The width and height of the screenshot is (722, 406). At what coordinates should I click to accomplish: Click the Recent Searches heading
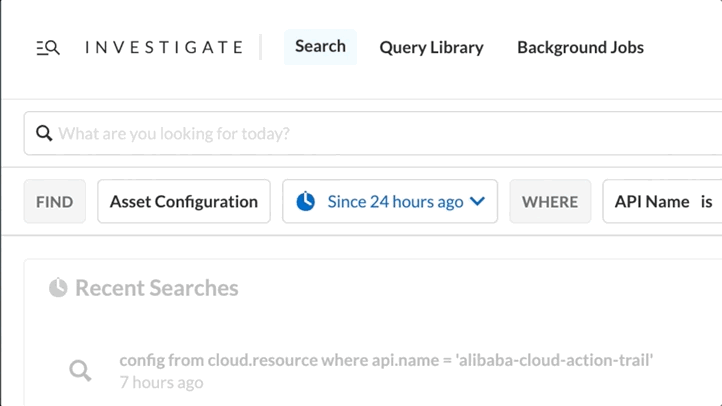[157, 288]
